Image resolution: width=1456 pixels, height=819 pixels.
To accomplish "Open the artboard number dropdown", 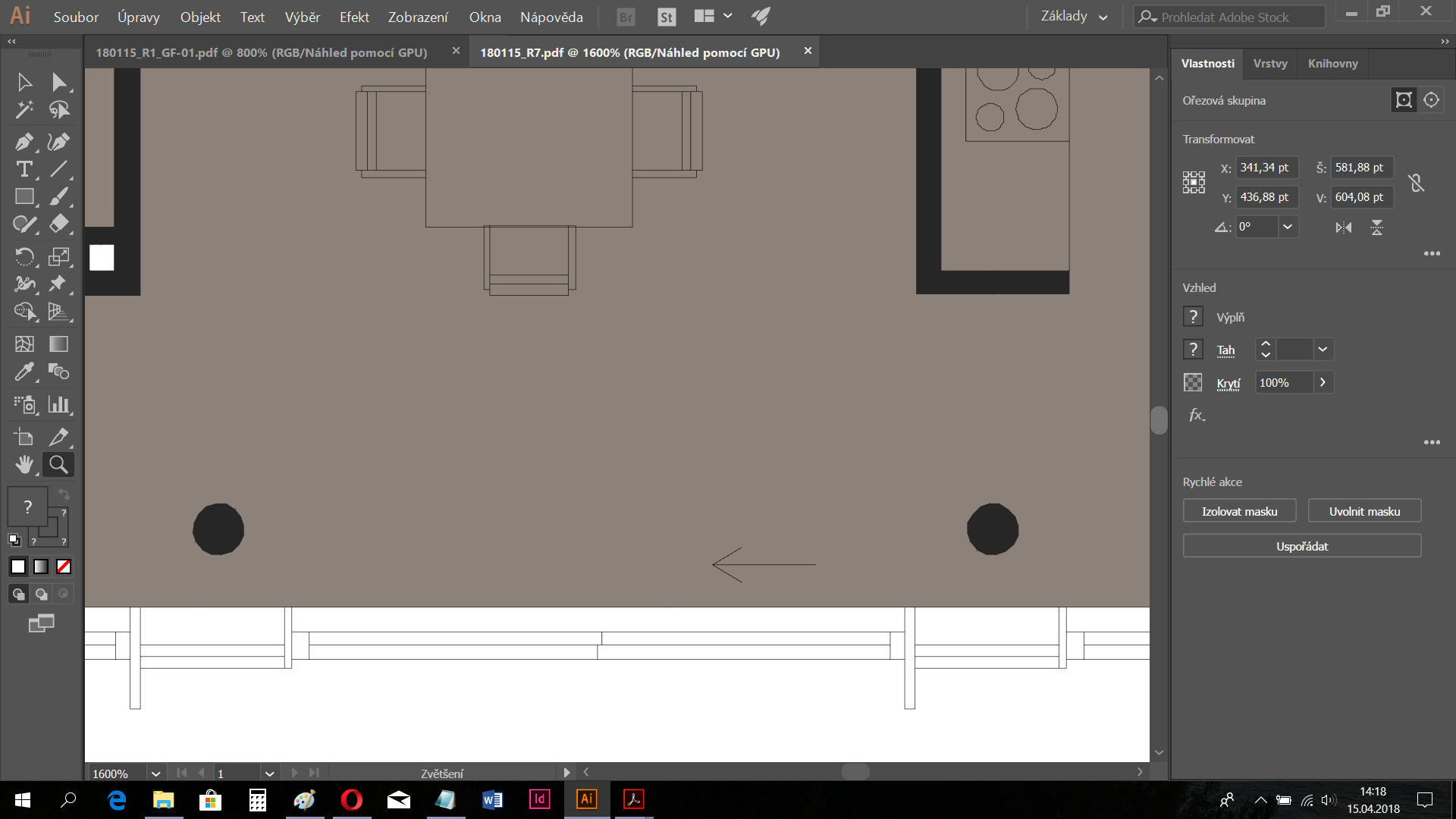I will click(x=269, y=773).
